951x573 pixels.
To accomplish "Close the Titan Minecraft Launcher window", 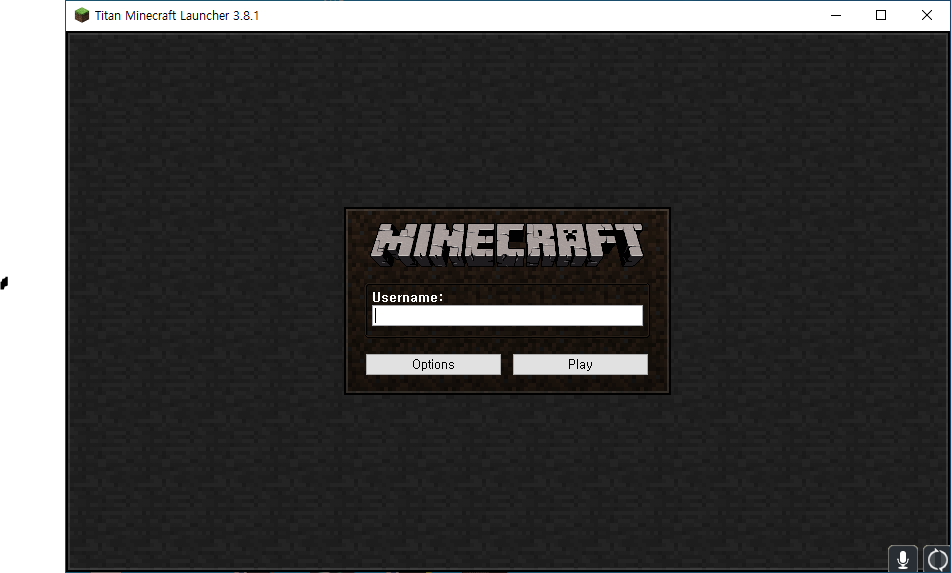I will 927,15.
